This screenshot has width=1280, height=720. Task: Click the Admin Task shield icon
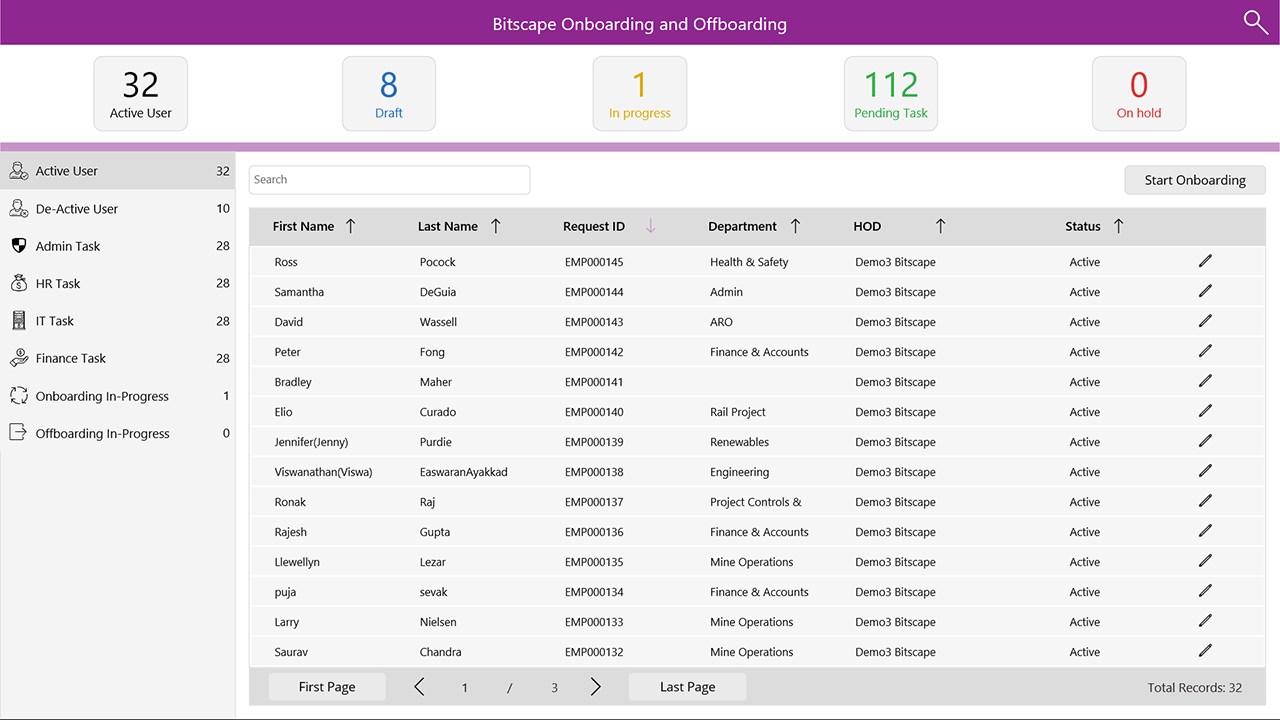[18, 246]
